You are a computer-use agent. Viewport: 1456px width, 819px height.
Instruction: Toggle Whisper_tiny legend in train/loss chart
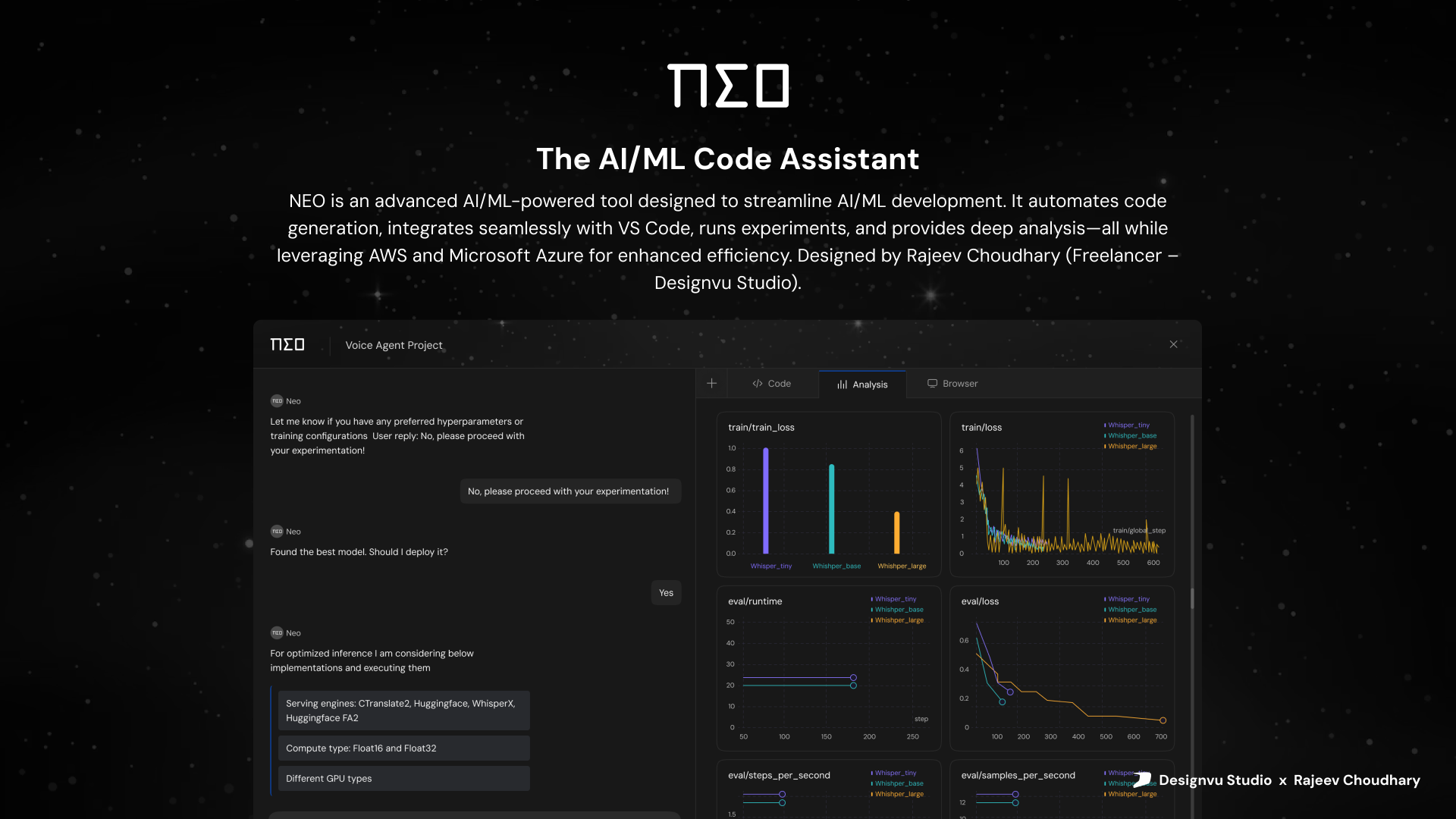[1128, 425]
